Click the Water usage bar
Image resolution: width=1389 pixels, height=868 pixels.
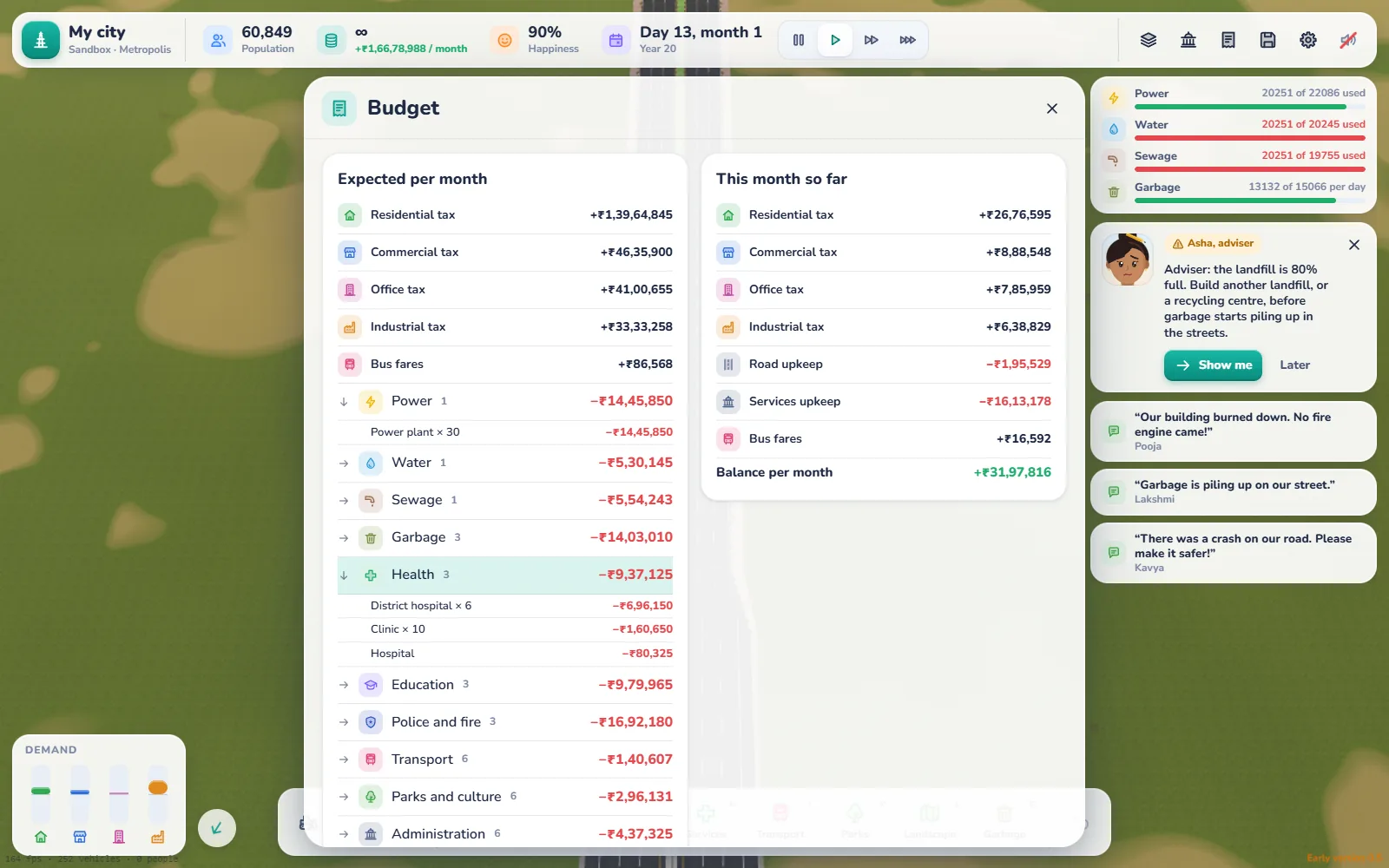1250,138
